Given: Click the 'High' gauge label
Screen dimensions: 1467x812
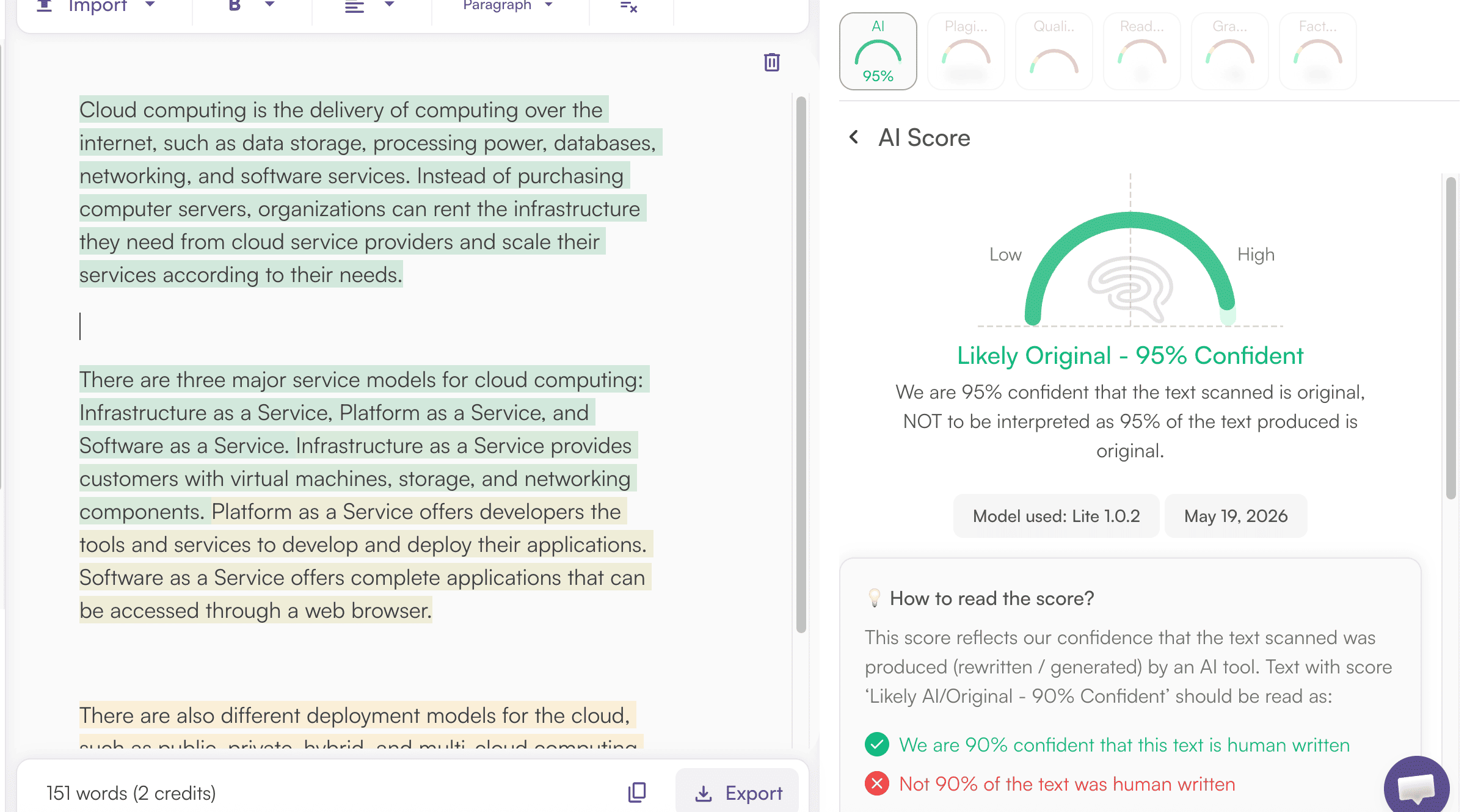Looking at the screenshot, I should tap(1256, 255).
